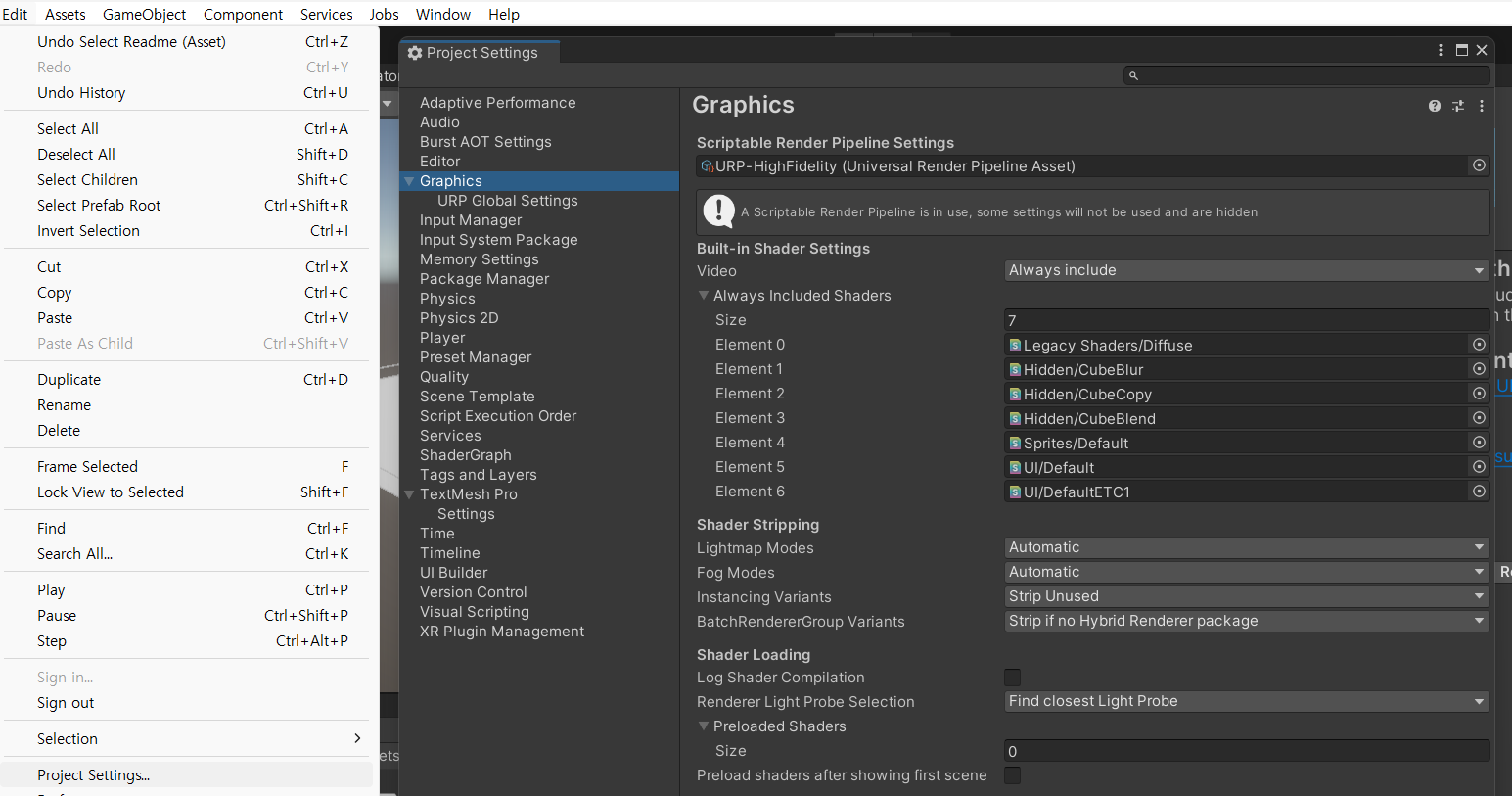
Task: Click Preloaded Shaders Size field
Action: 1247,751
